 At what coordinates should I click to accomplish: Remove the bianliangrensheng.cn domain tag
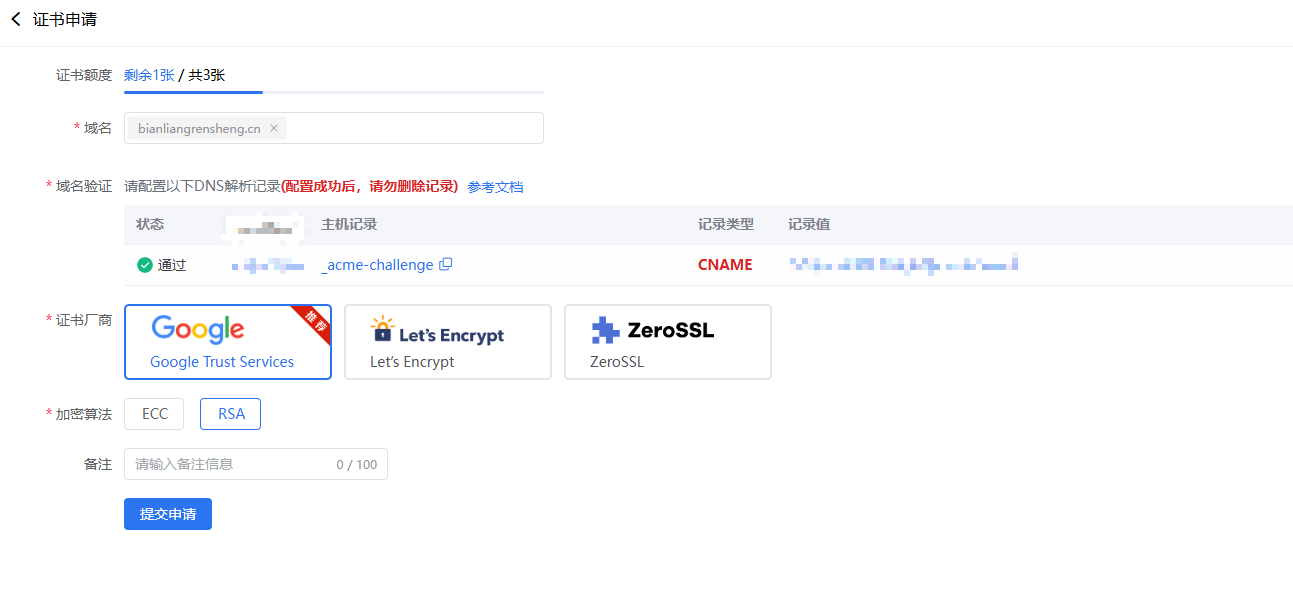(274, 128)
